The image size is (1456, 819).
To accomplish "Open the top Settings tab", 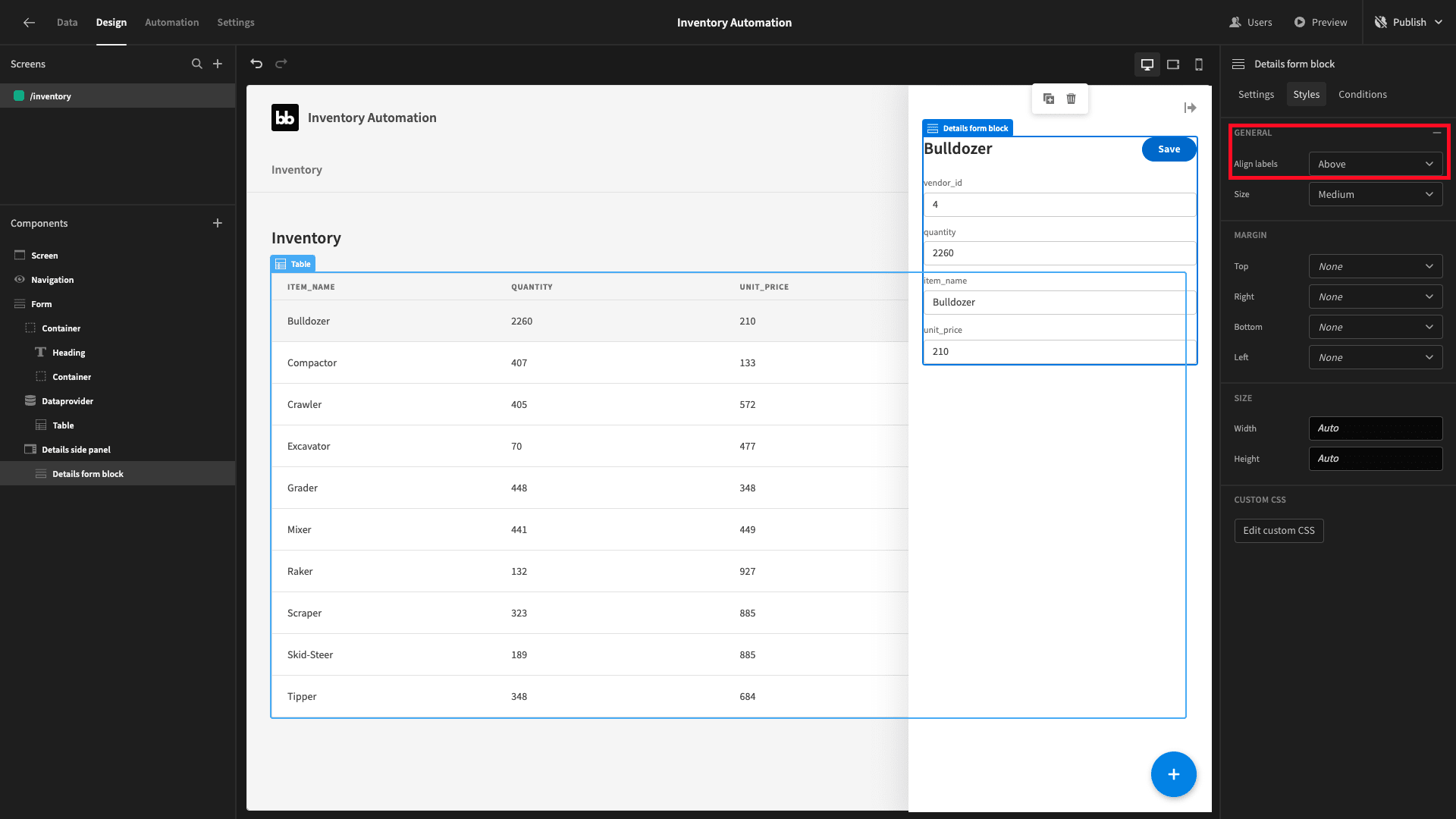I will pos(236,23).
